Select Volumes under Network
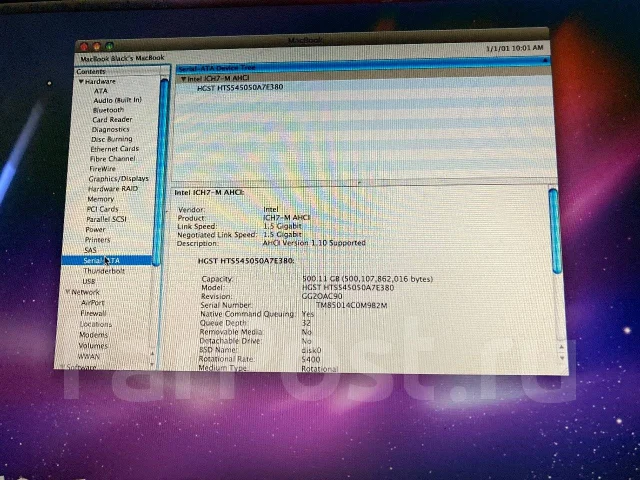Viewport: 640px width, 480px height. click(x=93, y=346)
